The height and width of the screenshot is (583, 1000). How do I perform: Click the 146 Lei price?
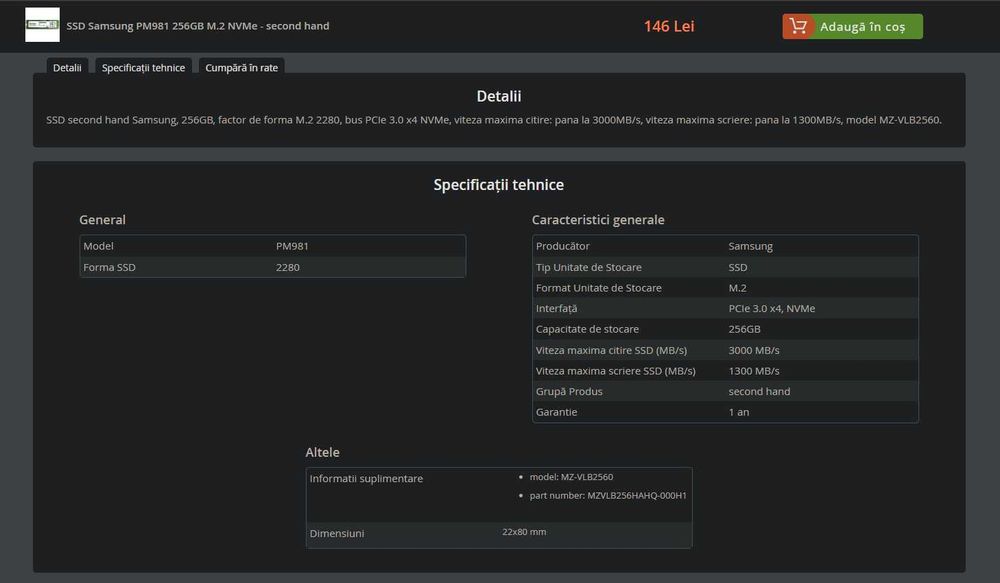pos(669,26)
